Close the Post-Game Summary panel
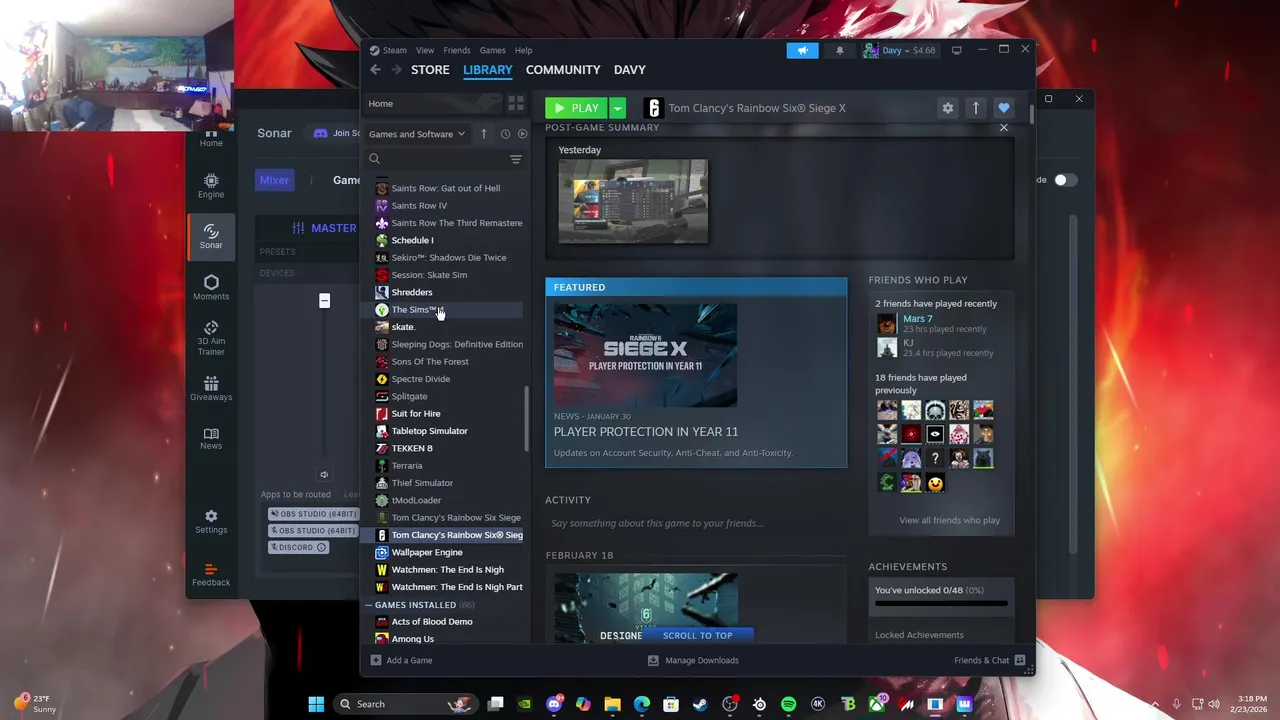The width and height of the screenshot is (1280, 720). 1004,127
